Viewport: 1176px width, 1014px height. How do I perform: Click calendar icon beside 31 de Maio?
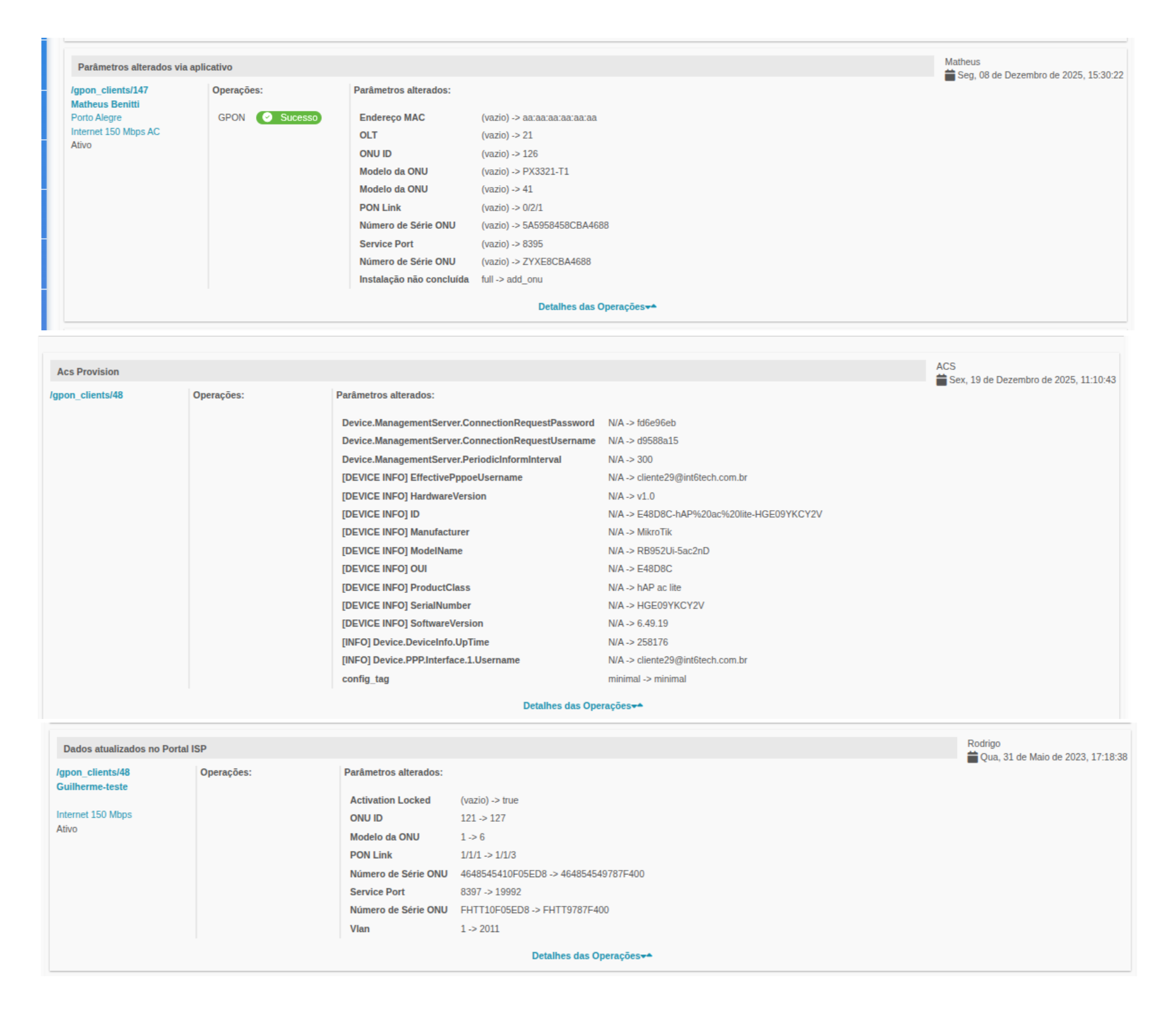972,757
